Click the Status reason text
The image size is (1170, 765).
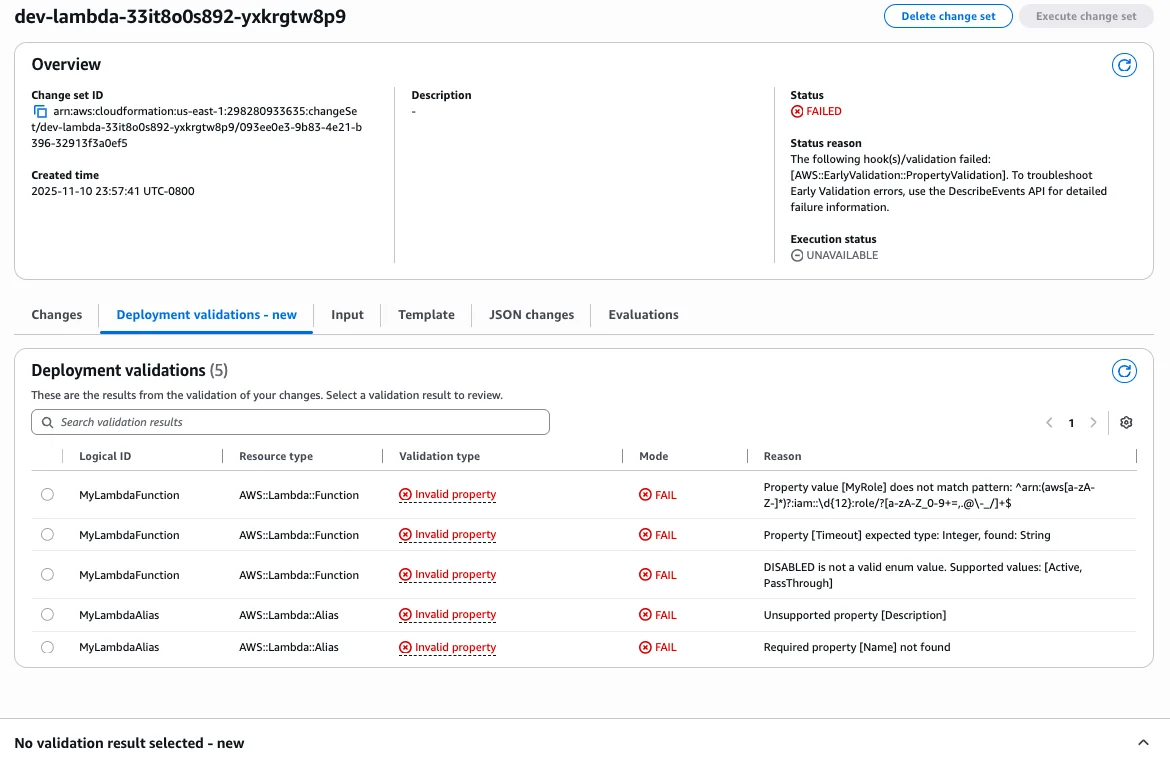coord(948,183)
